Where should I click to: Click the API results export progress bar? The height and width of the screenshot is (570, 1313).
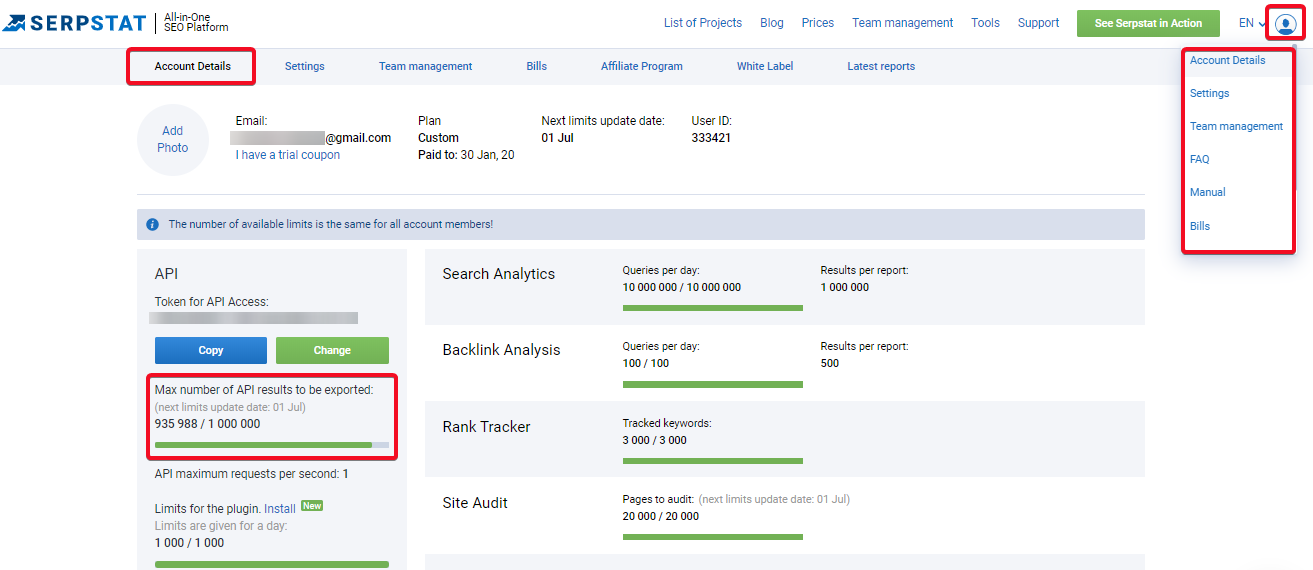click(272, 444)
